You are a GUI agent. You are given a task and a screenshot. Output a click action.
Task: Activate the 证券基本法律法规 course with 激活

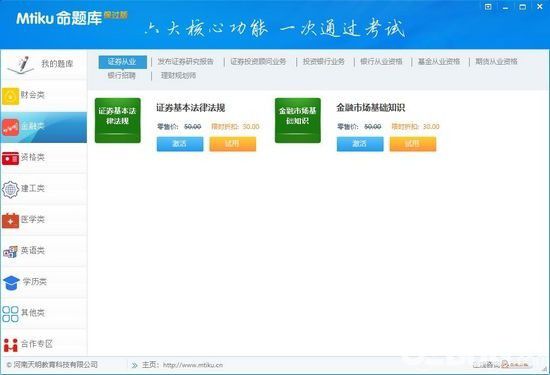click(180, 144)
